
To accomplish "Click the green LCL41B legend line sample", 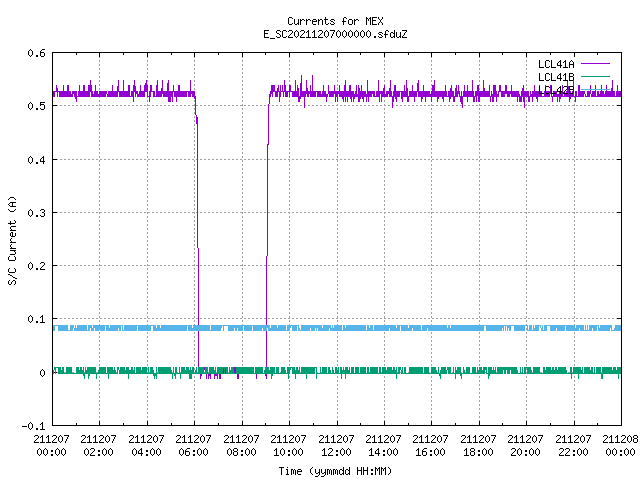I will pyautogui.click(x=595, y=76).
